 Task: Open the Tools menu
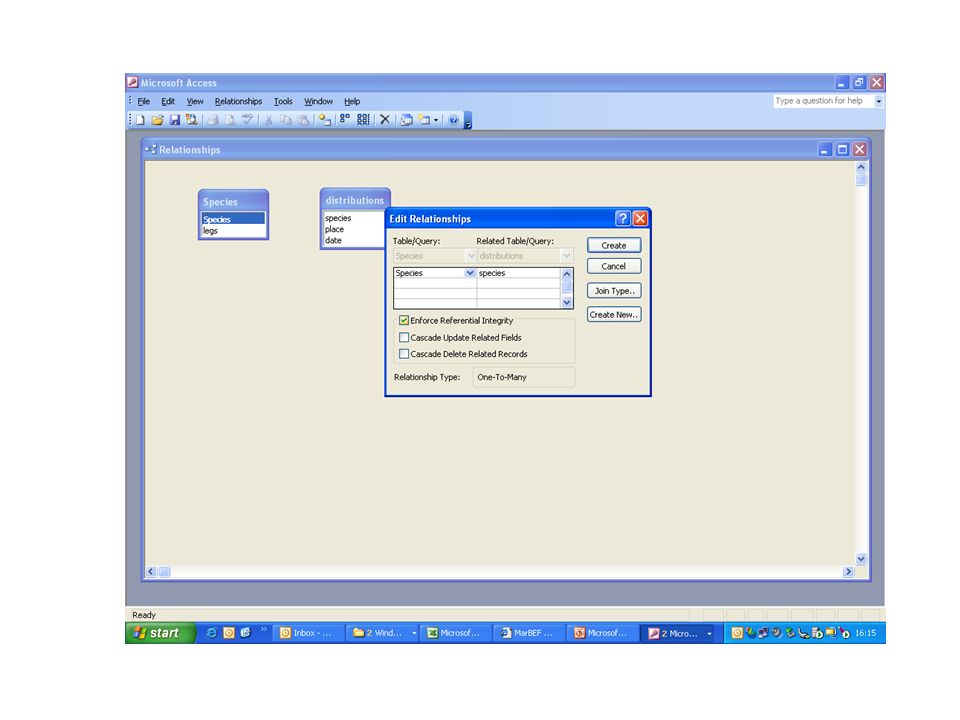pos(283,102)
